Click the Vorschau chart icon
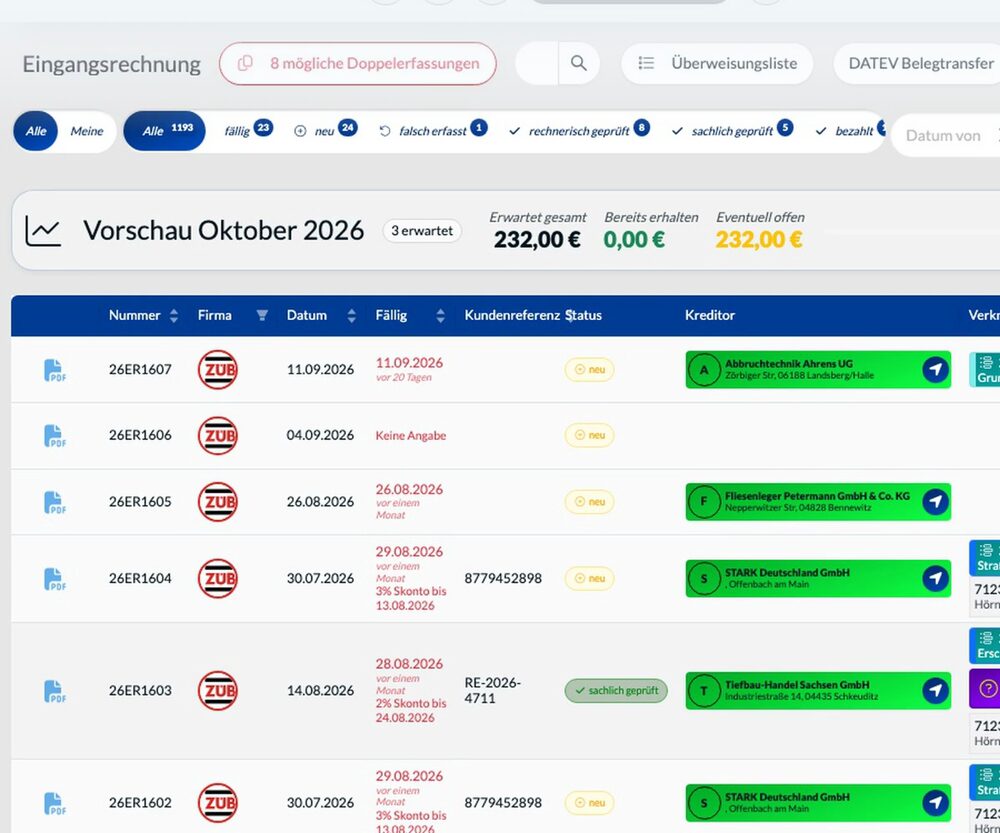Screen dimensions: 1000x833 (43, 231)
